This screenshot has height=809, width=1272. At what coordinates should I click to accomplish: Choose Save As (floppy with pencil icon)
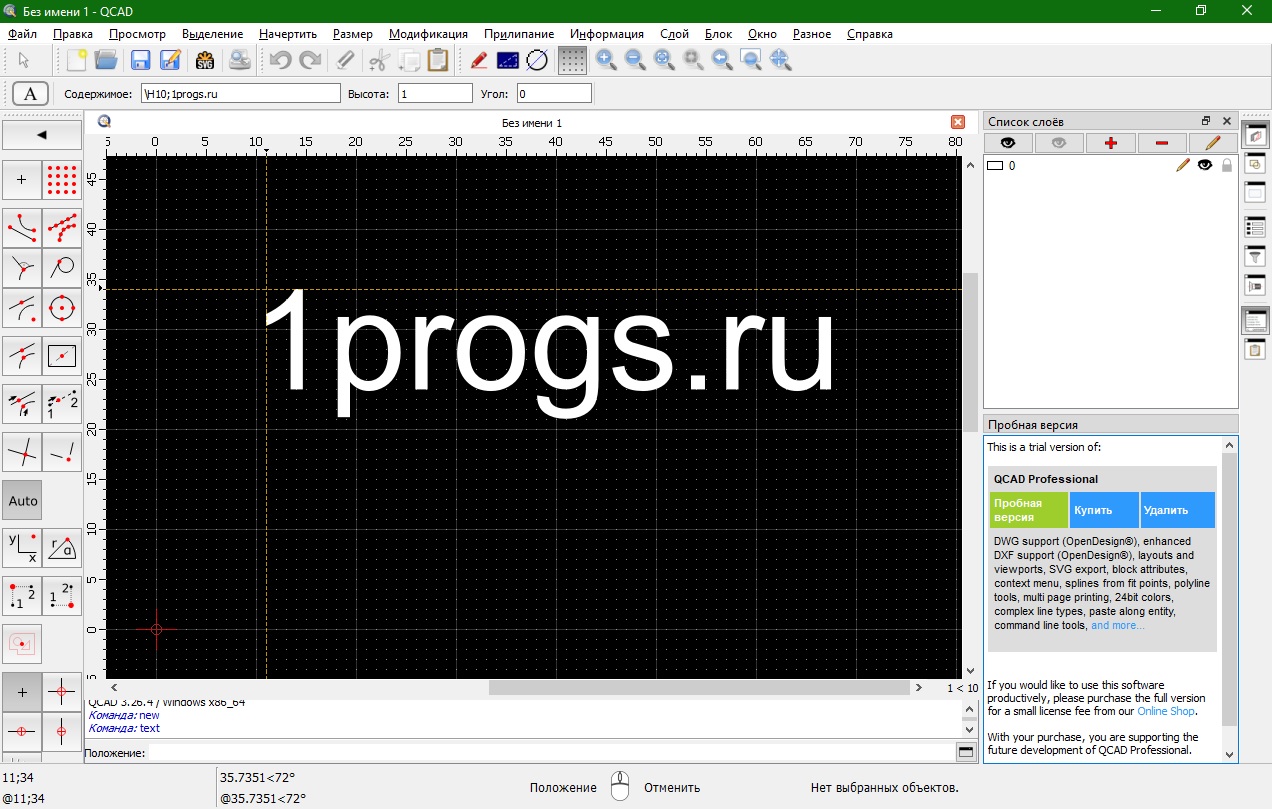coord(170,60)
